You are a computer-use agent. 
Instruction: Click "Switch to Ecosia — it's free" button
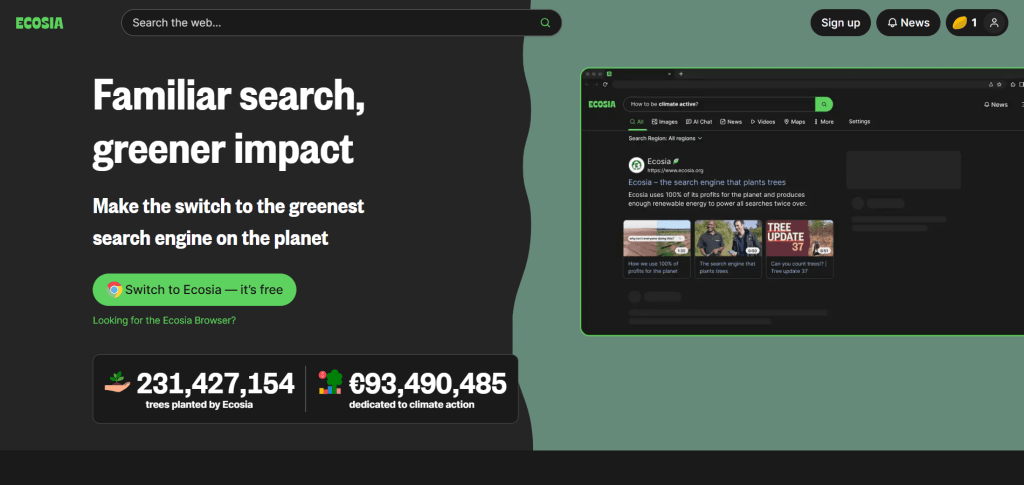[195, 290]
